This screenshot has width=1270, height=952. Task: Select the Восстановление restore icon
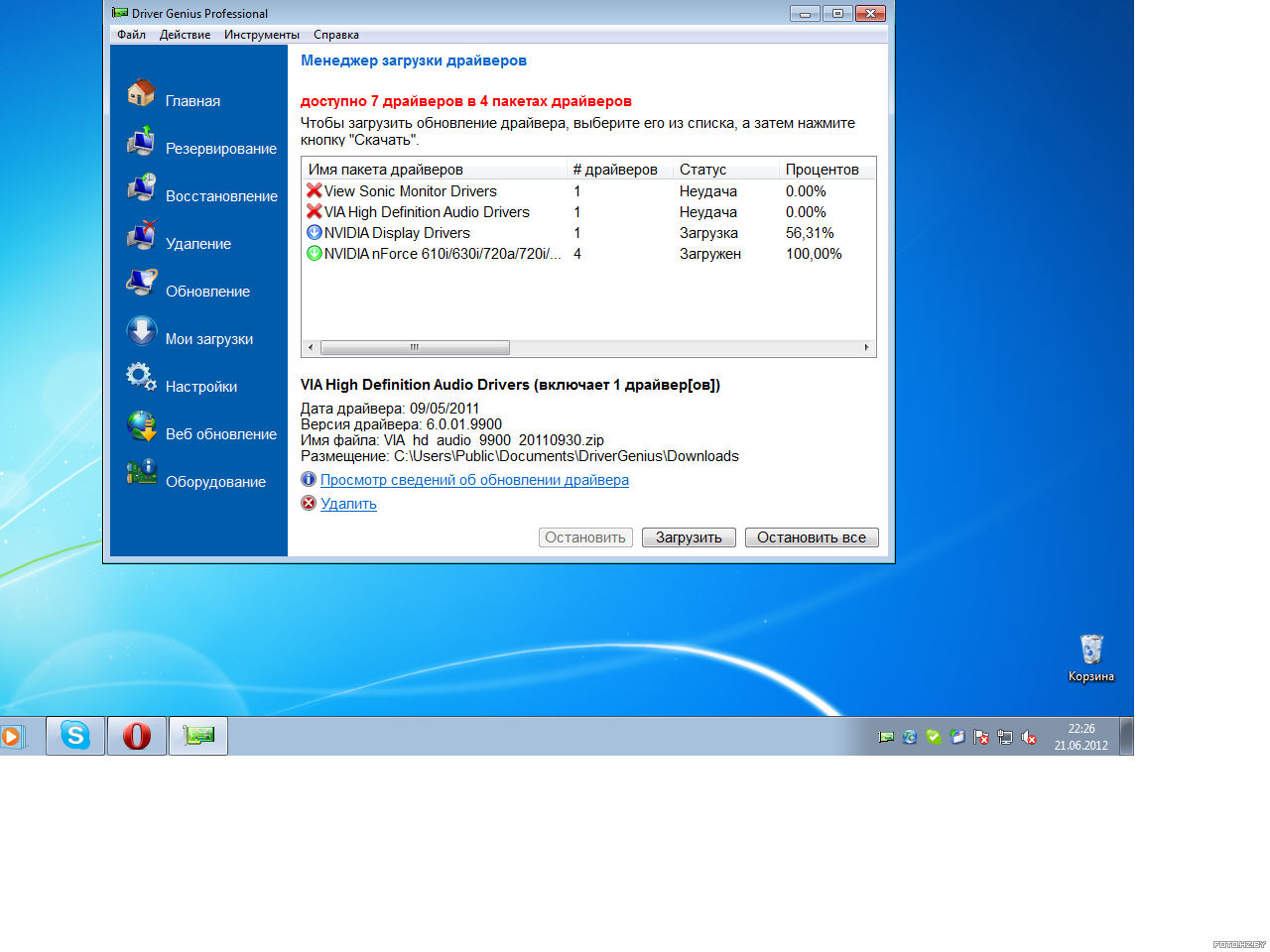click(x=141, y=188)
